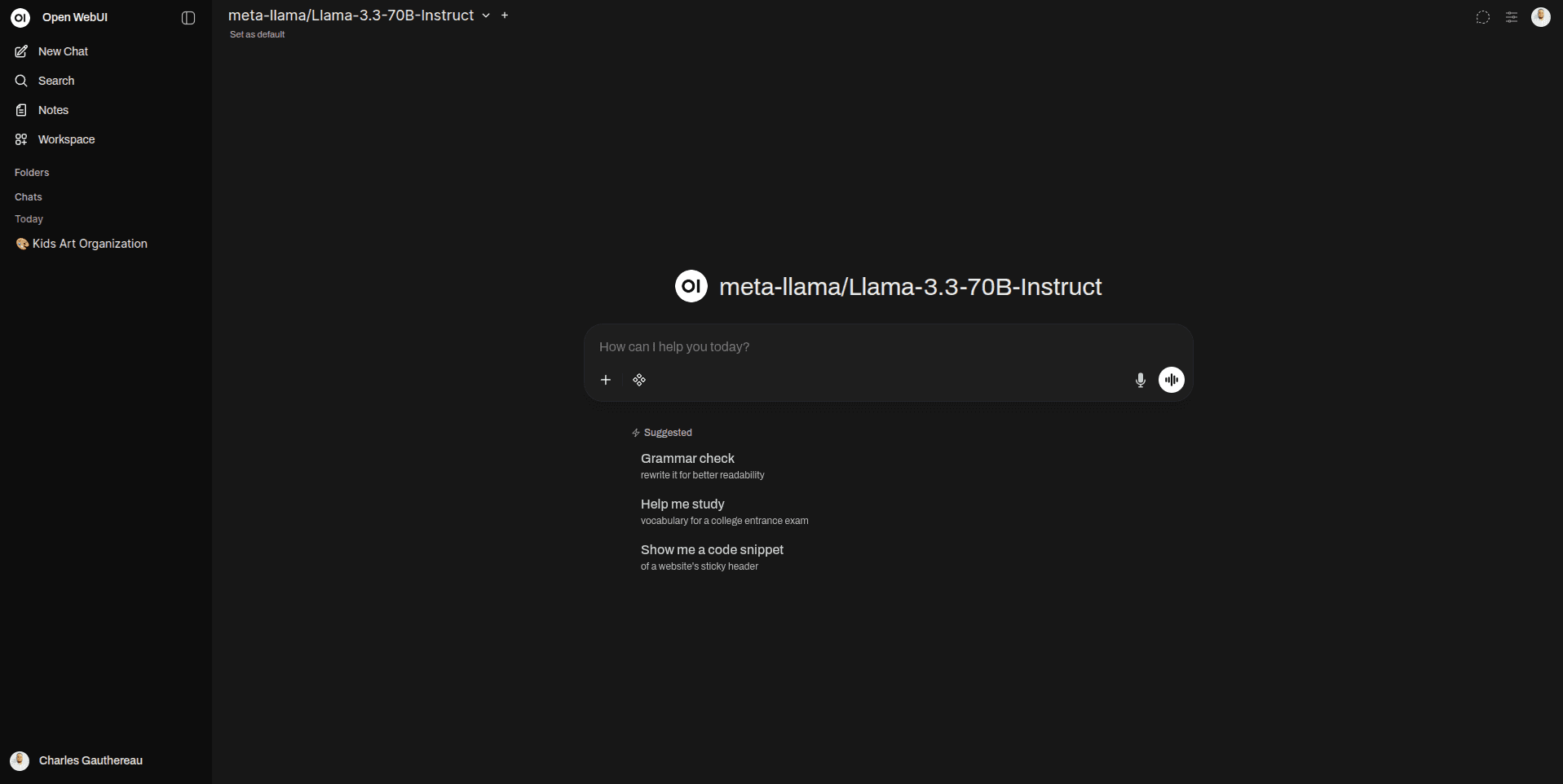The image size is (1563, 784).
Task: Click the Notes icon in sidebar
Action: point(21,110)
